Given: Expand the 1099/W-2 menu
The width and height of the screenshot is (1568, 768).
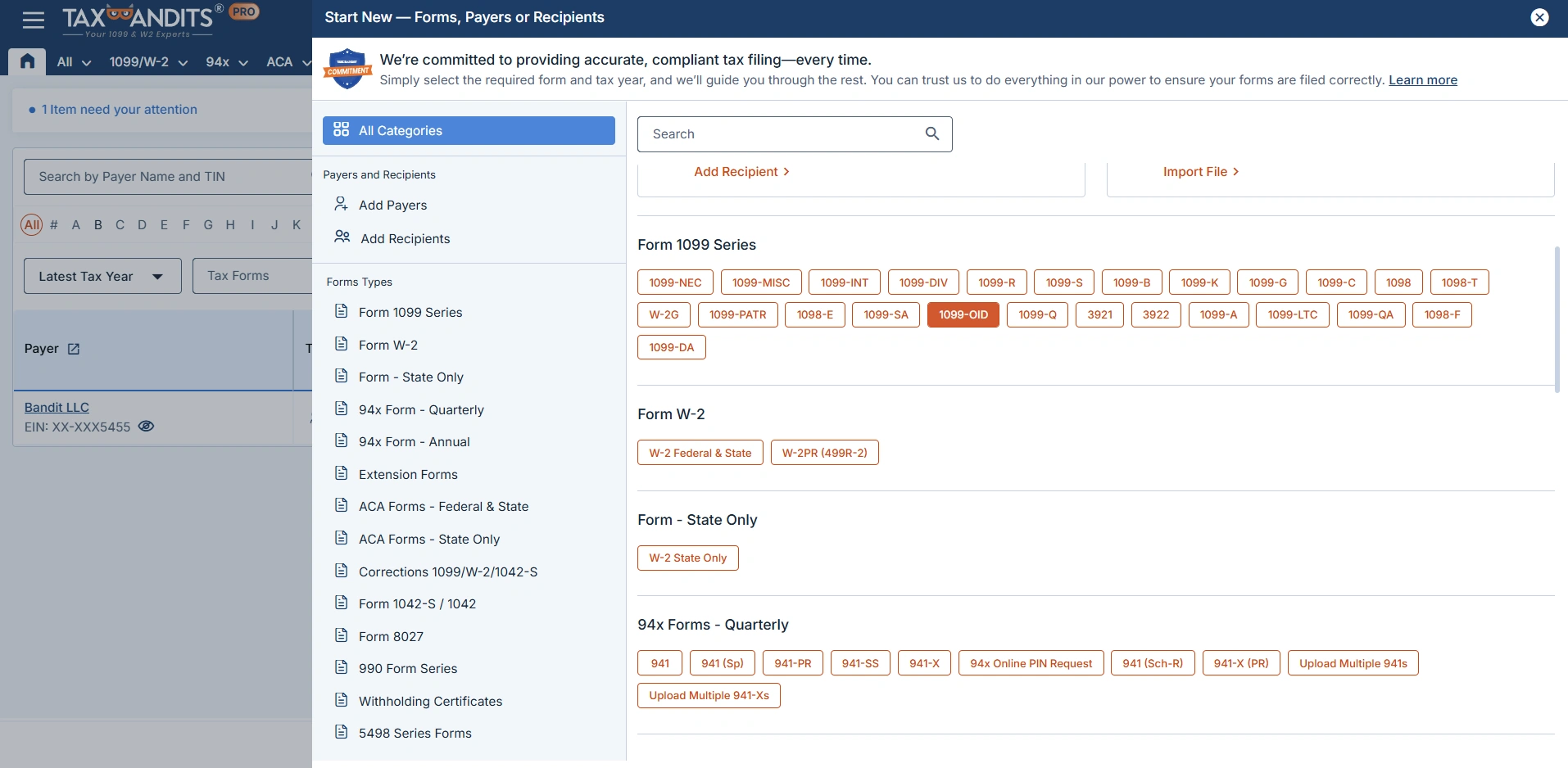Looking at the screenshot, I should point(148,62).
